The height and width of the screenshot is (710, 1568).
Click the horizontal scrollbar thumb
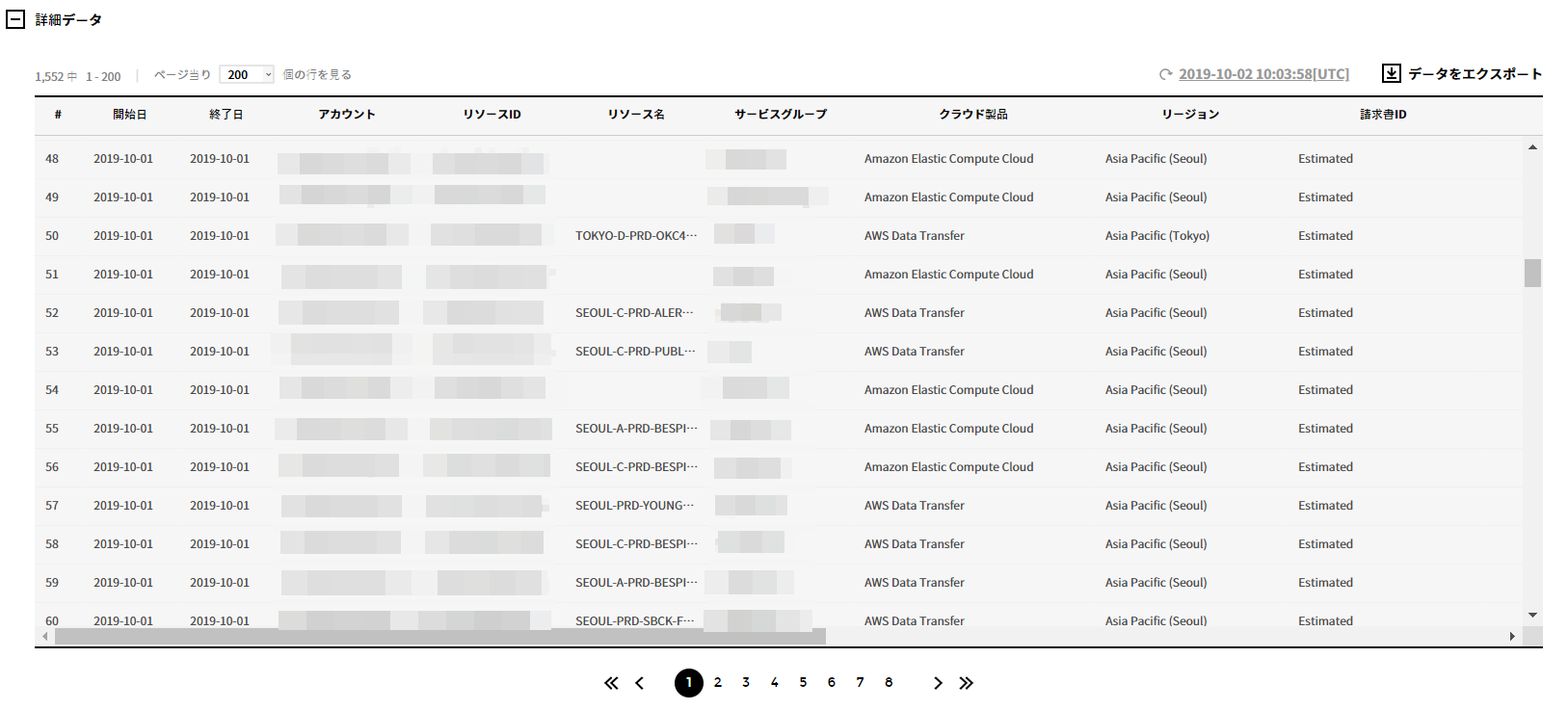(439, 637)
